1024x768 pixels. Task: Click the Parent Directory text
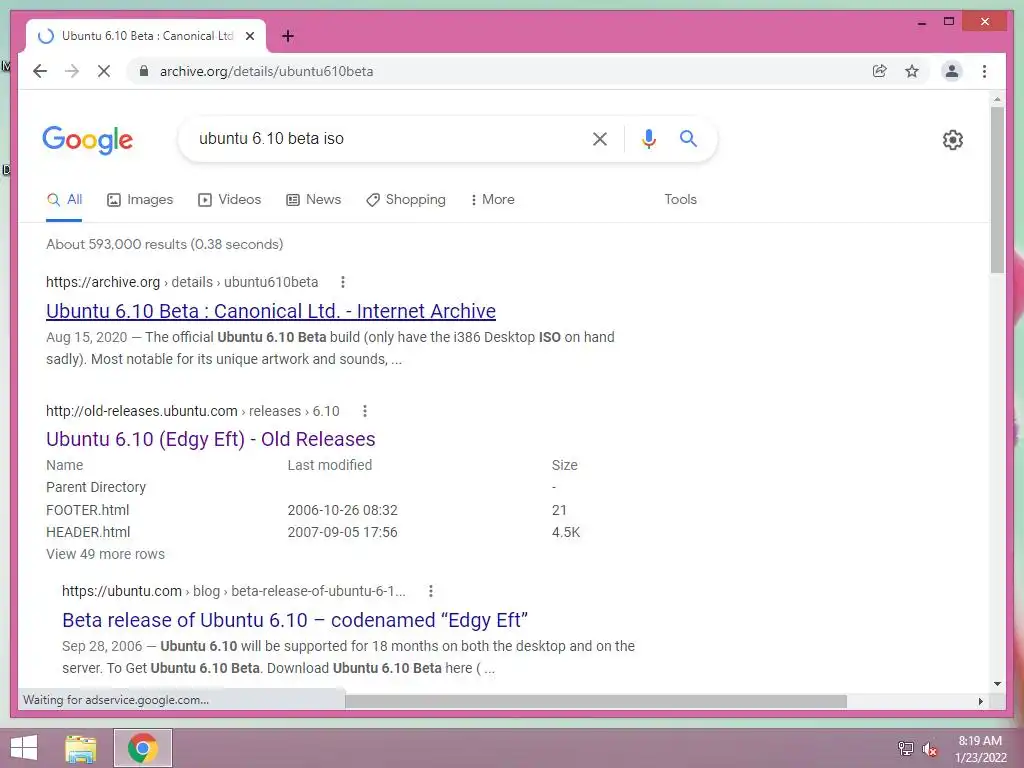96,487
